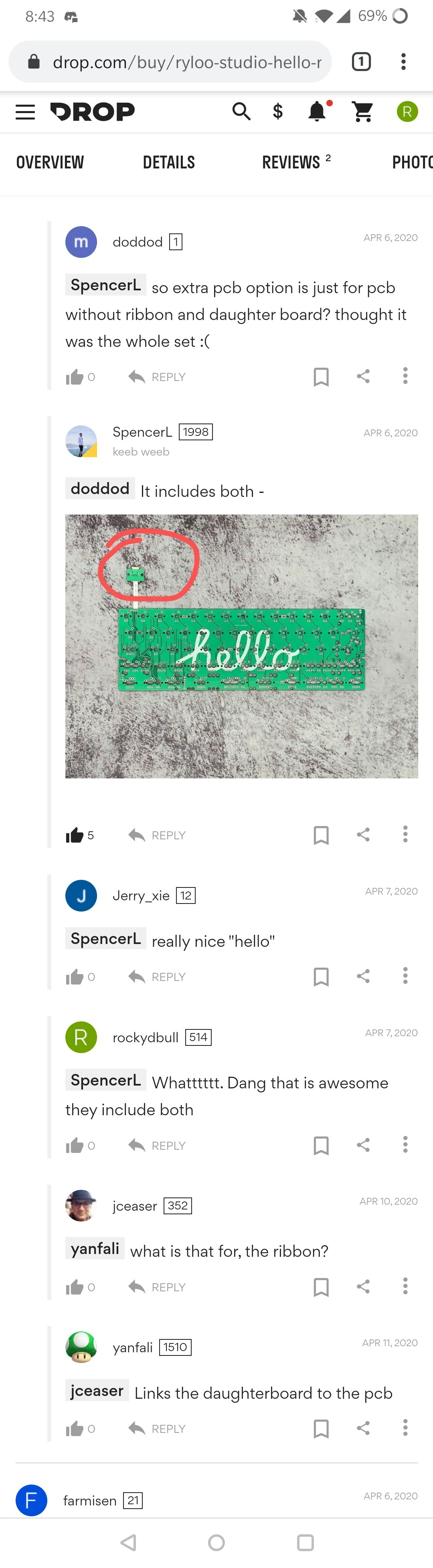Like doddod's comment with thumbs up
The image size is (433, 1568).
74,377
